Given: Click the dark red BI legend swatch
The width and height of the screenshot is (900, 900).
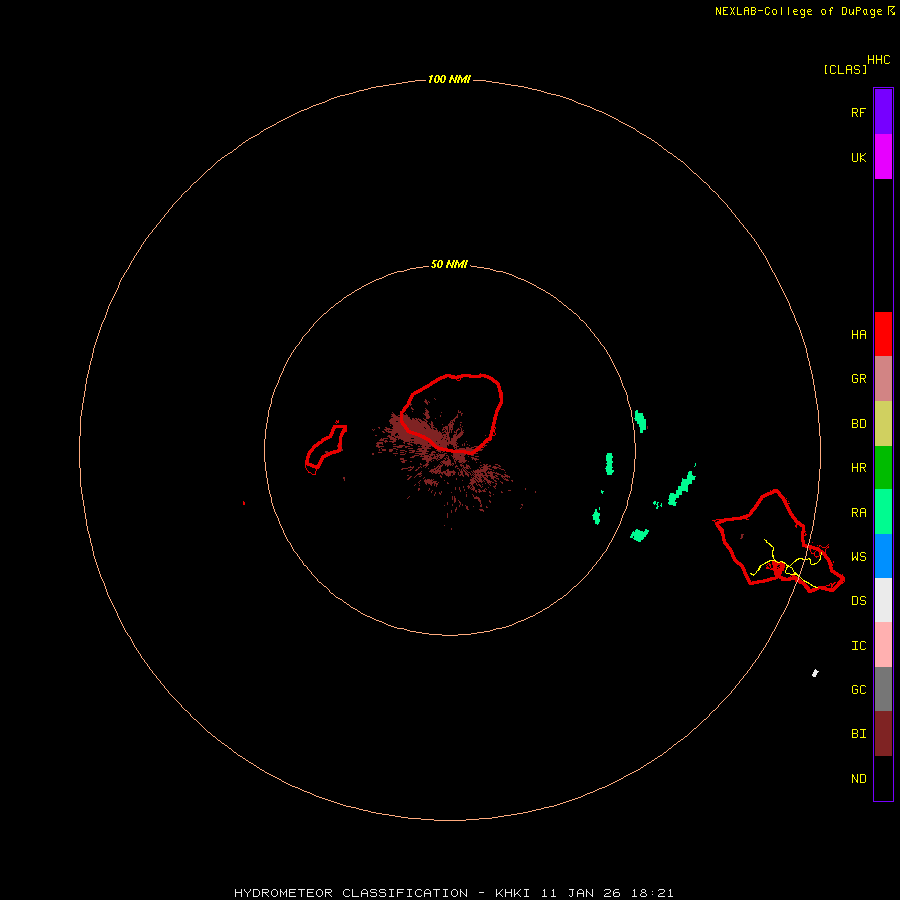Looking at the screenshot, I should tap(883, 734).
